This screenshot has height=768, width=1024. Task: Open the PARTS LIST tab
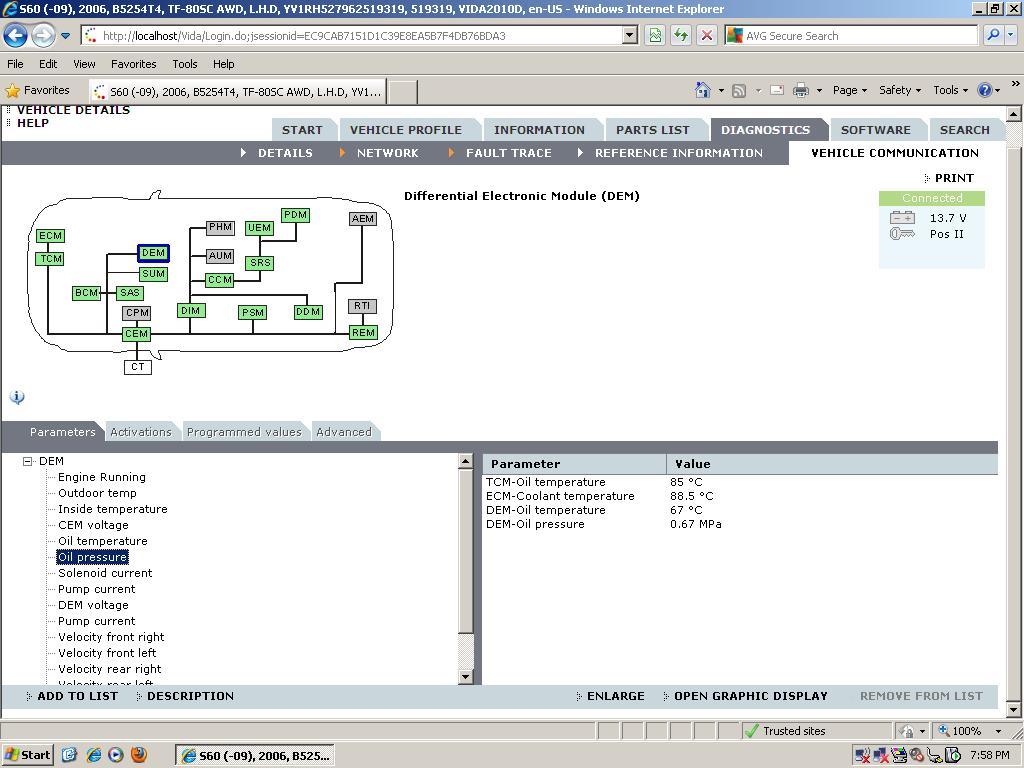[x=652, y=130]
